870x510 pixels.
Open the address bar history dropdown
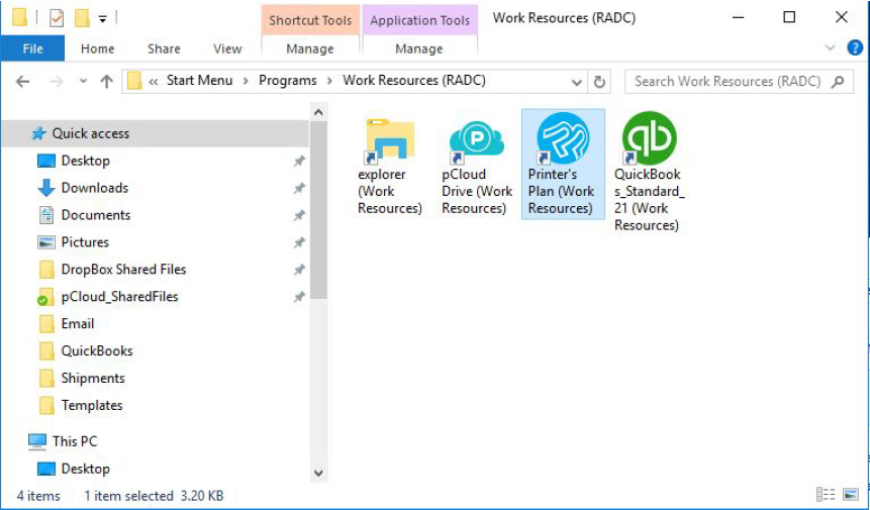point(576,82)
